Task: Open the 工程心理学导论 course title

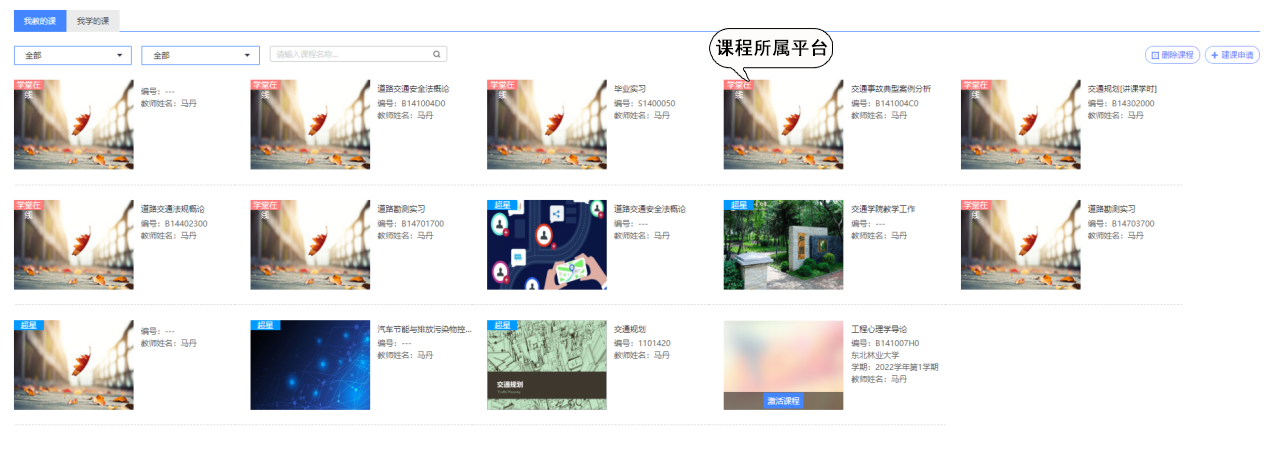Action: 879,329
